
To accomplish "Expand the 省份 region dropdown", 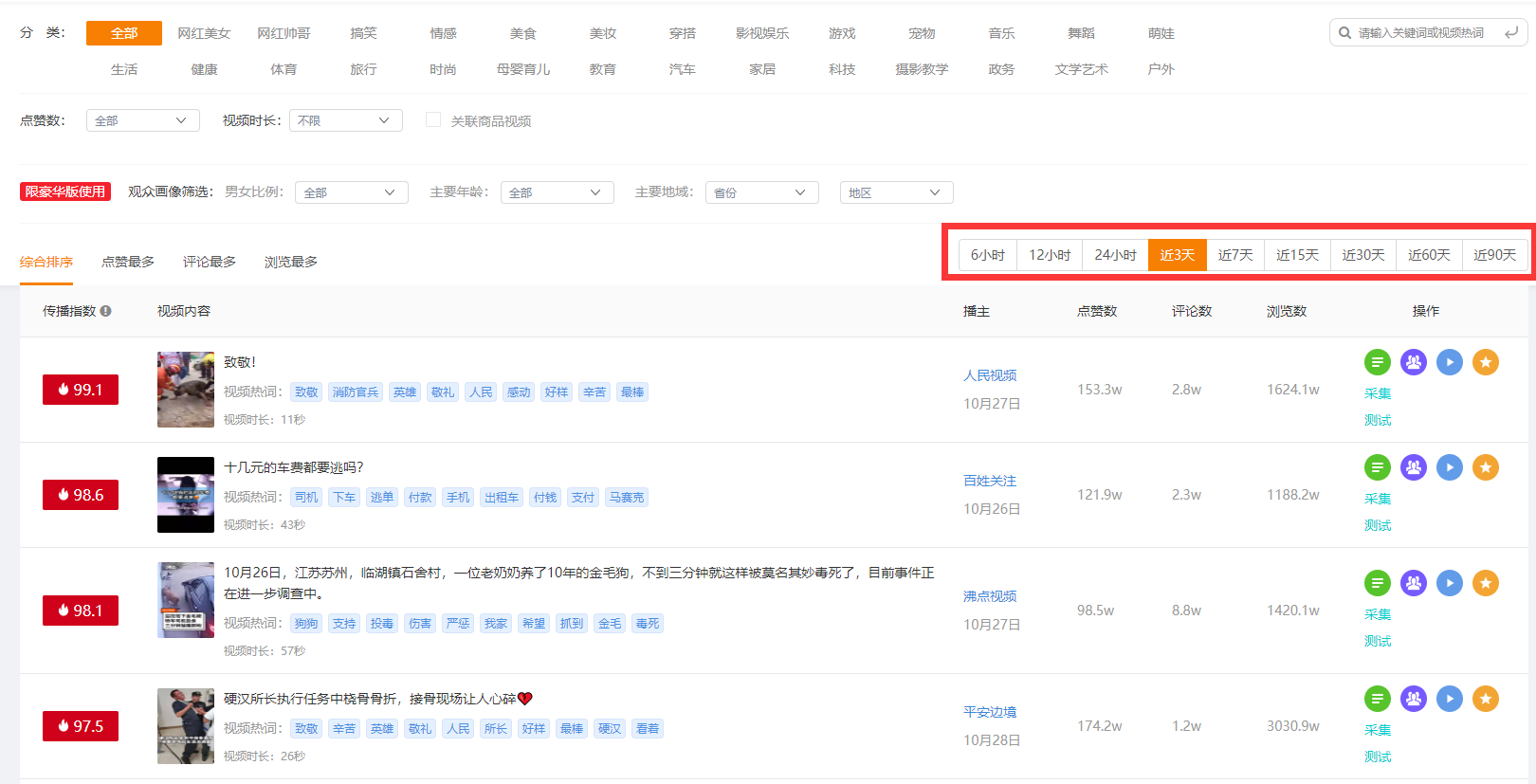I will [761, 192].
